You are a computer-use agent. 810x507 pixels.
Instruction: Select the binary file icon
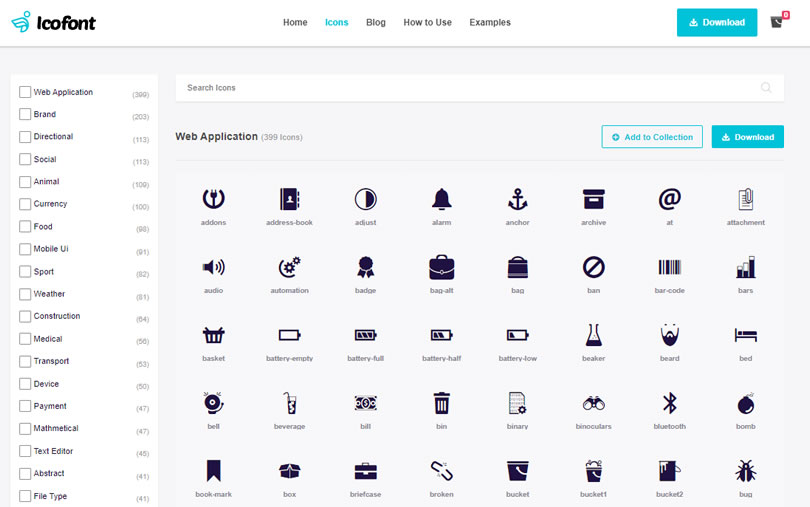pos(518,403)
